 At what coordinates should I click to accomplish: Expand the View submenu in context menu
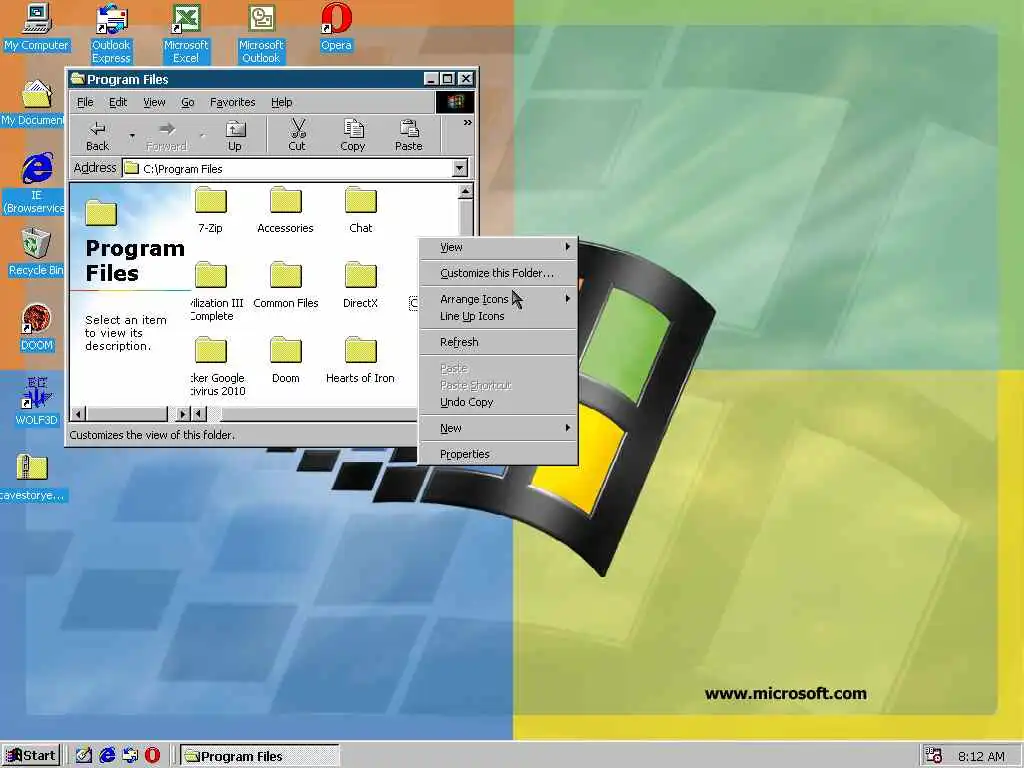coord(498,247)
